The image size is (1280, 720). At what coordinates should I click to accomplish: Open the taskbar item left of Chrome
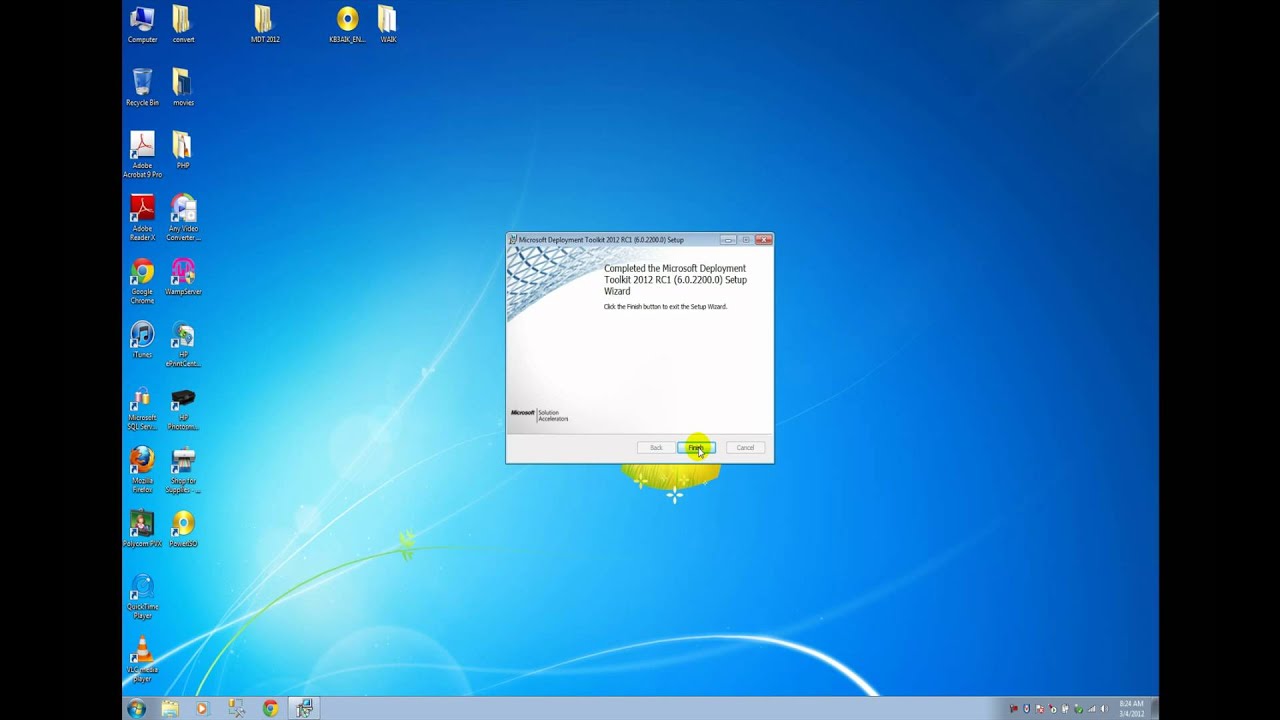pyautogui.click(x=236, y=708)
